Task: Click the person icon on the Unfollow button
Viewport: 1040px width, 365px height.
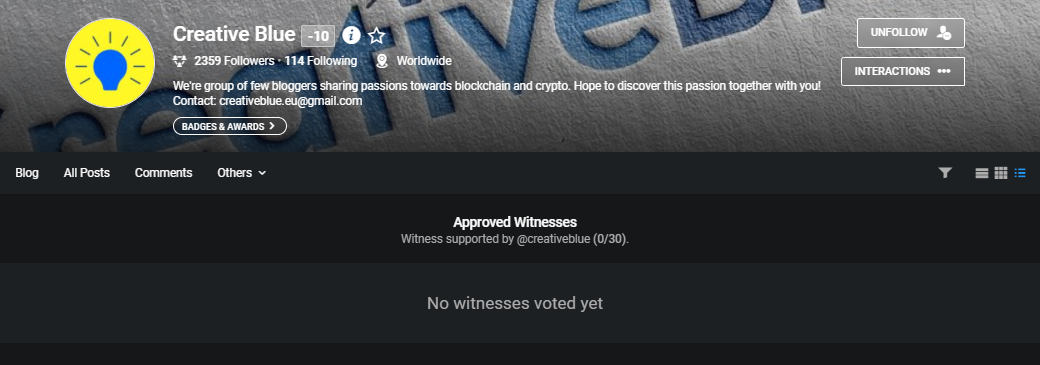Action: pos(944,33)
